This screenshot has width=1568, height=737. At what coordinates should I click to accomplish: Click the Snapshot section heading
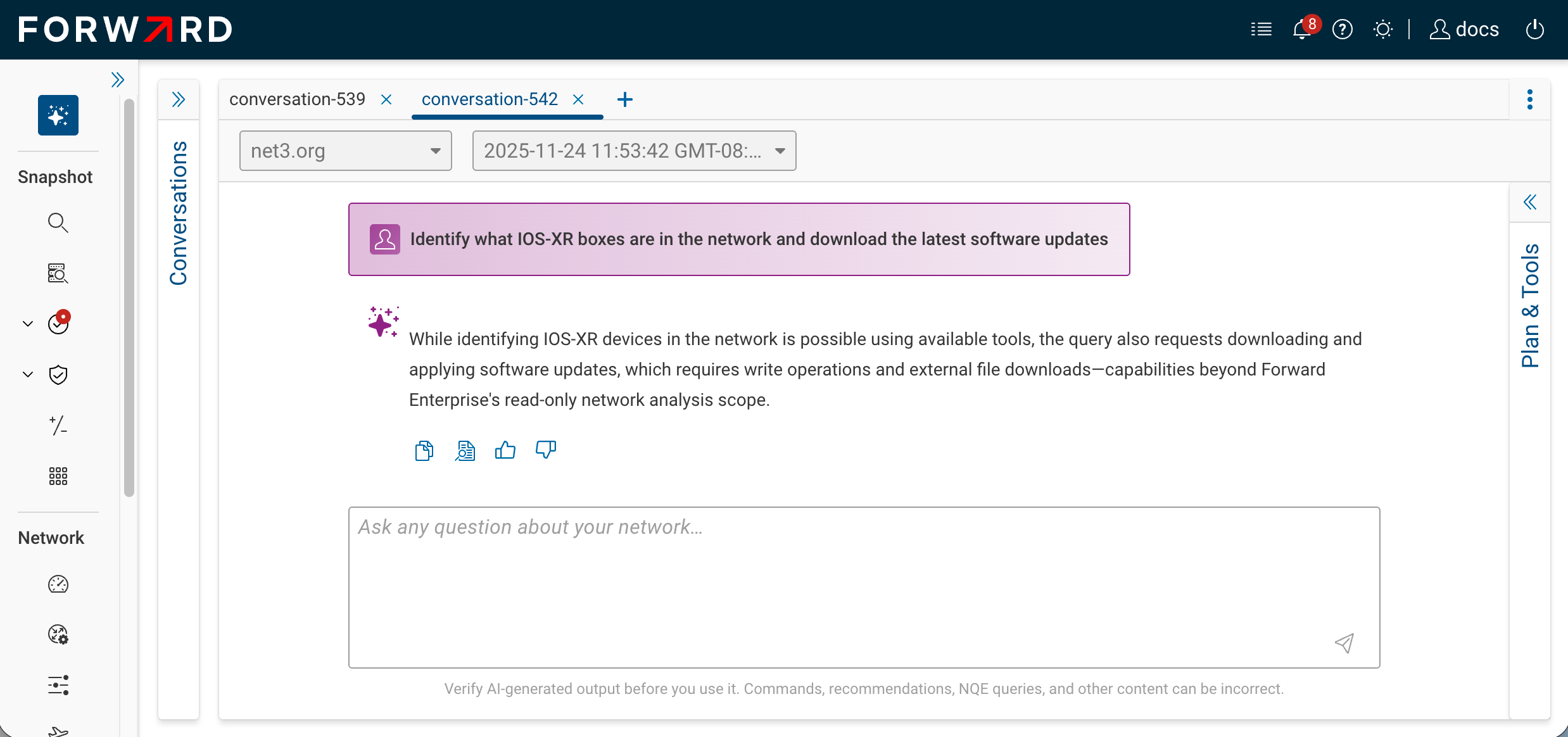(55, 177)
